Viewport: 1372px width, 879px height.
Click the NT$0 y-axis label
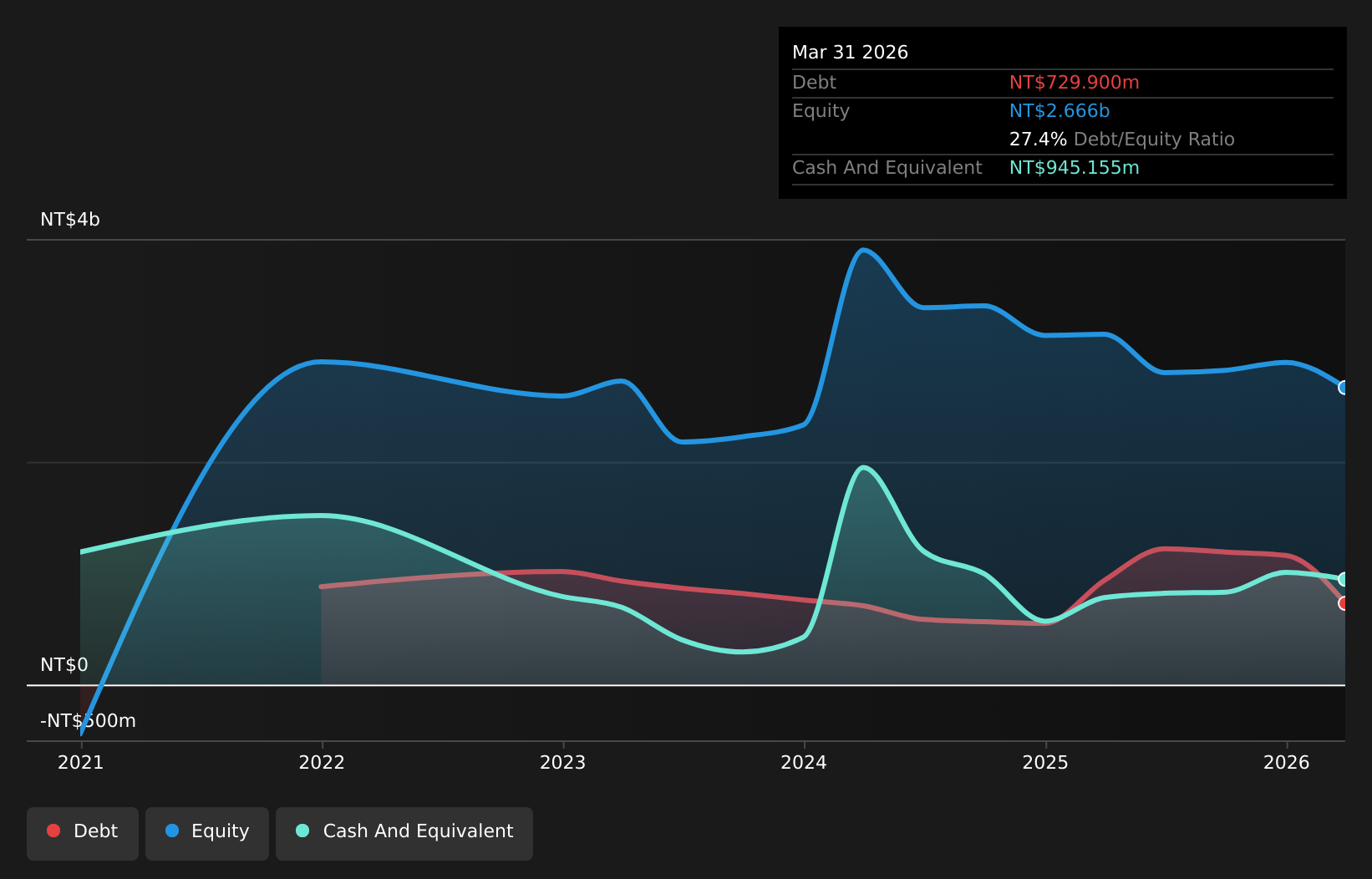coord(64,665)
